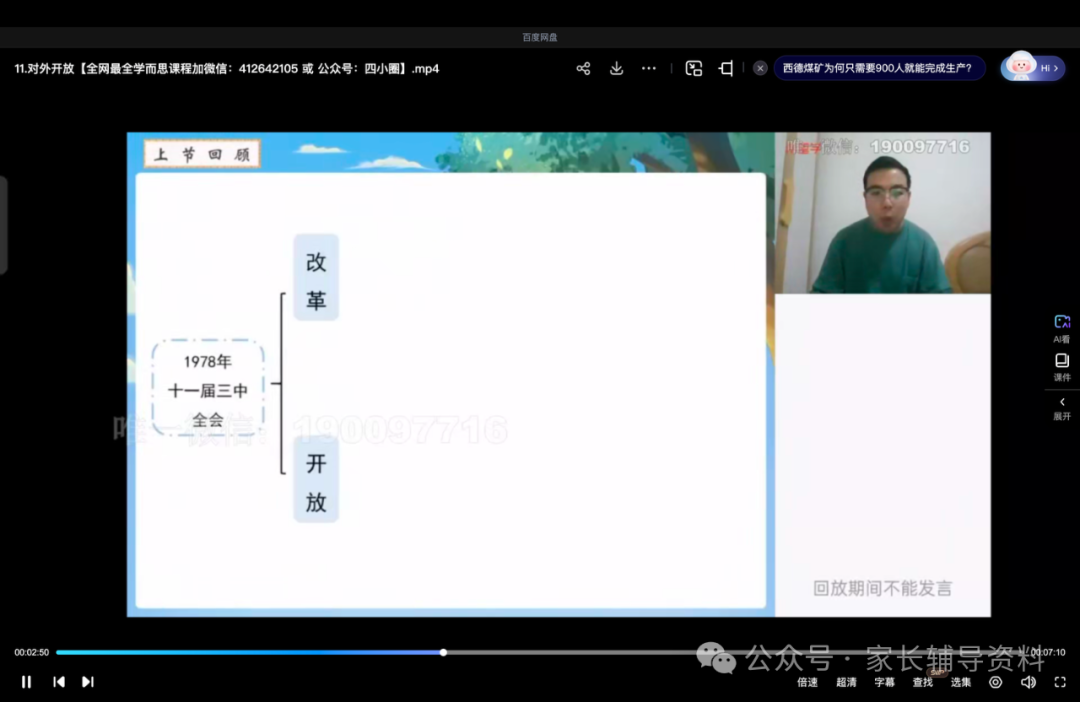Viewport: 1080px width, 702px height.
Task: Open the 倍速 playback speed menu
Action: (x=807, y=682)
